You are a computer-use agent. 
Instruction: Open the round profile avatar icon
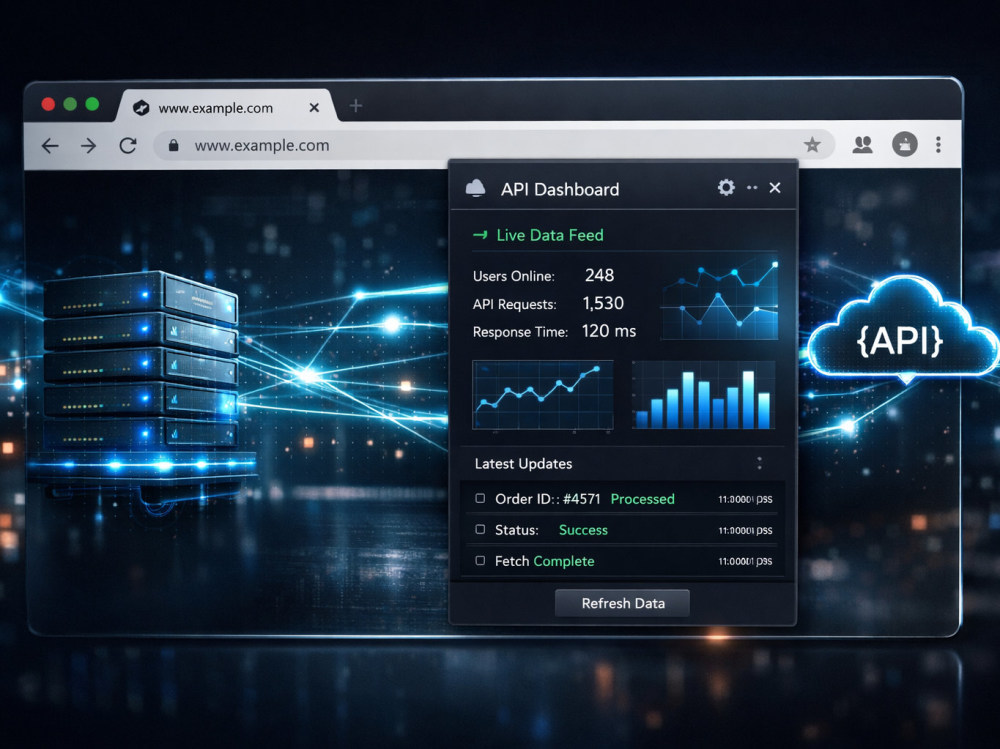(904, 144)
